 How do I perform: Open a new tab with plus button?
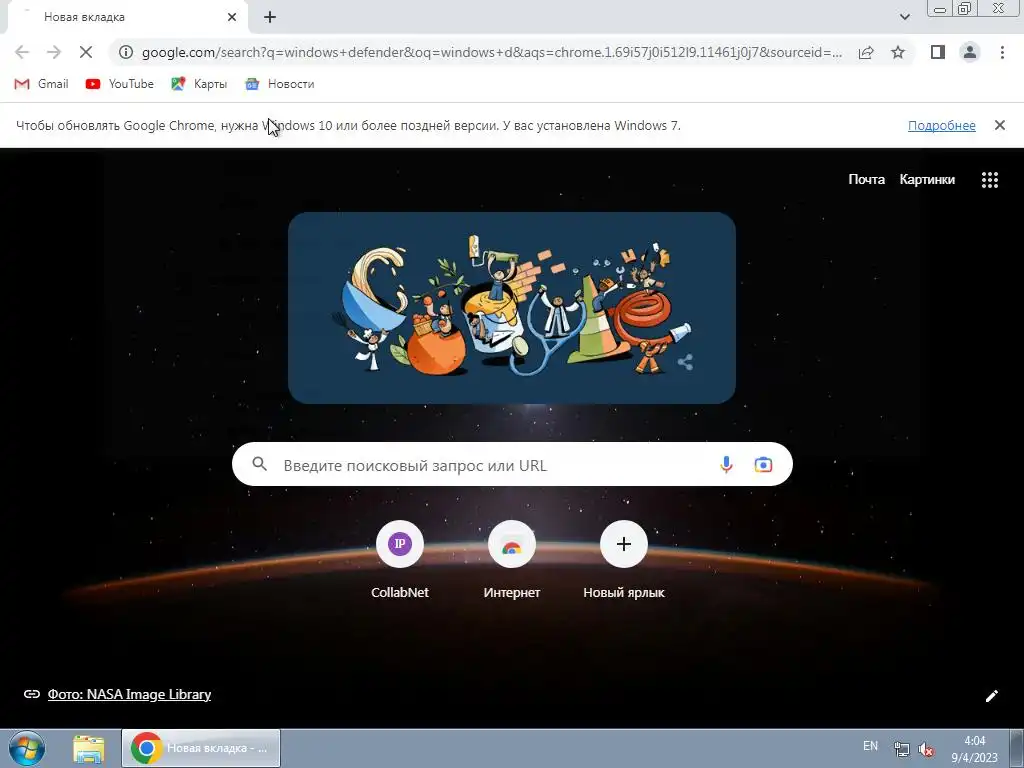pos(270,17)
